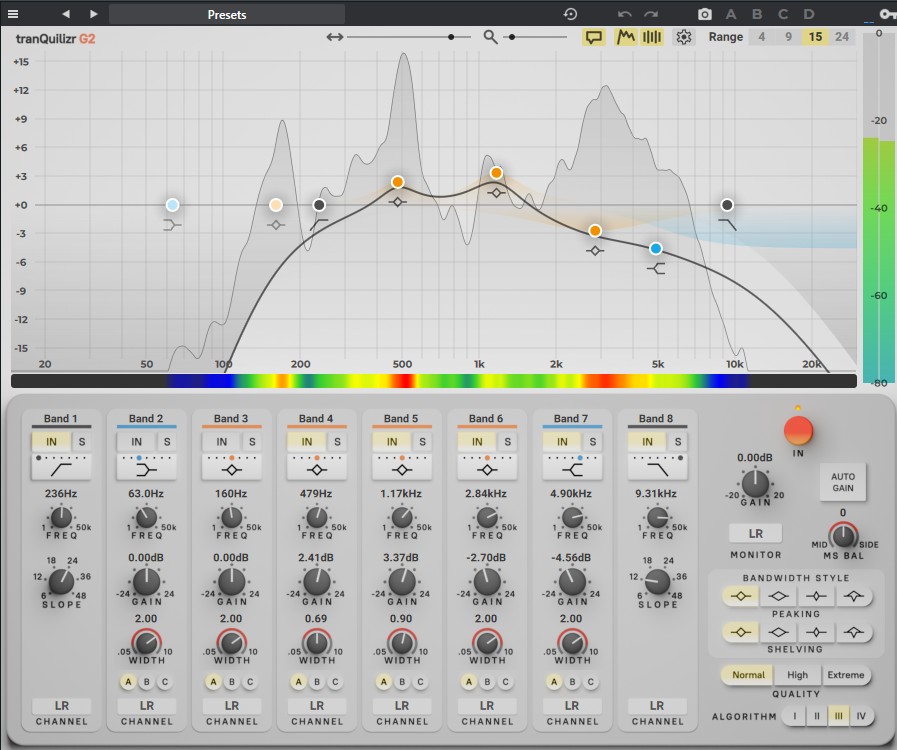Open Band 2 LR channel selector
Screen dimensions: 897x750
(x=146, y=706)
